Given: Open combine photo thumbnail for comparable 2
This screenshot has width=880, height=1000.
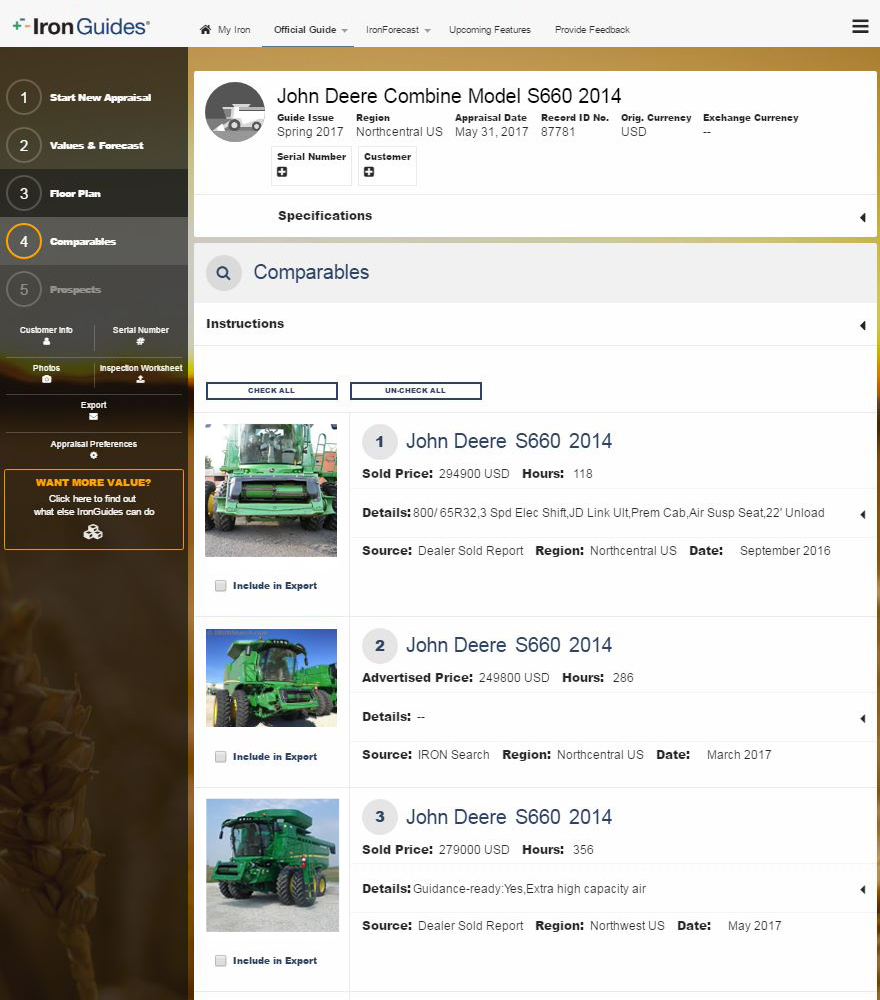Looking at the screenshot, I should tap(272, 678).
